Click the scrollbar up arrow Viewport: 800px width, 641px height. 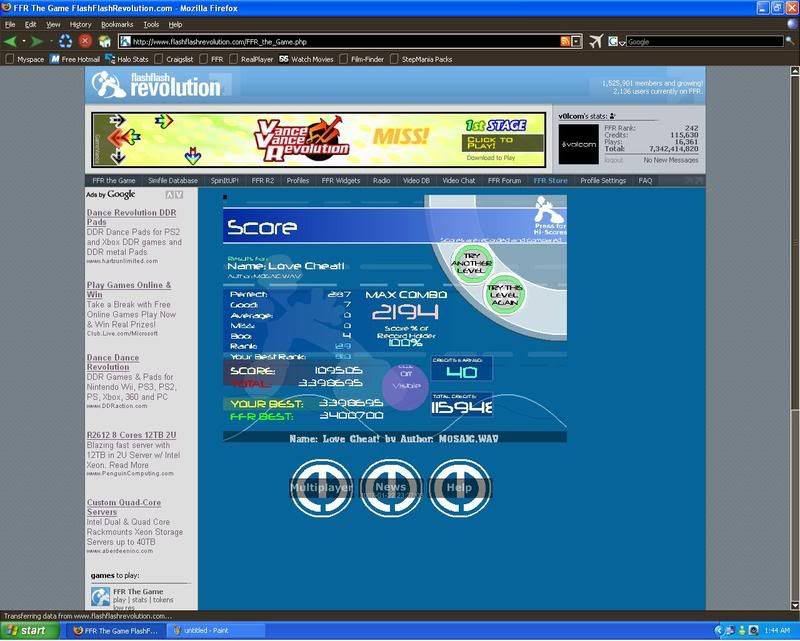click(795, 71)
